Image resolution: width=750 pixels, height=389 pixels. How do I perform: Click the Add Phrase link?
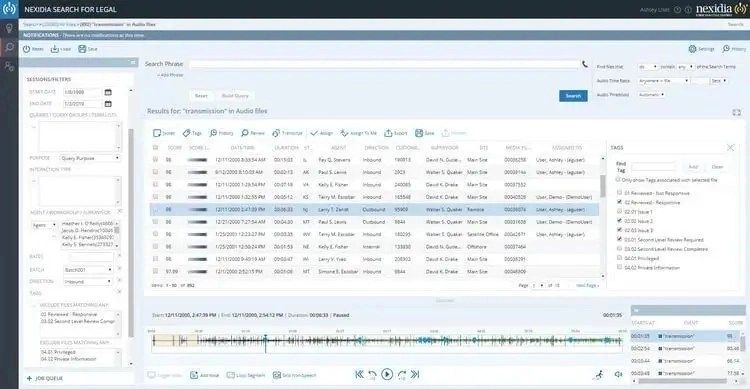170,75
